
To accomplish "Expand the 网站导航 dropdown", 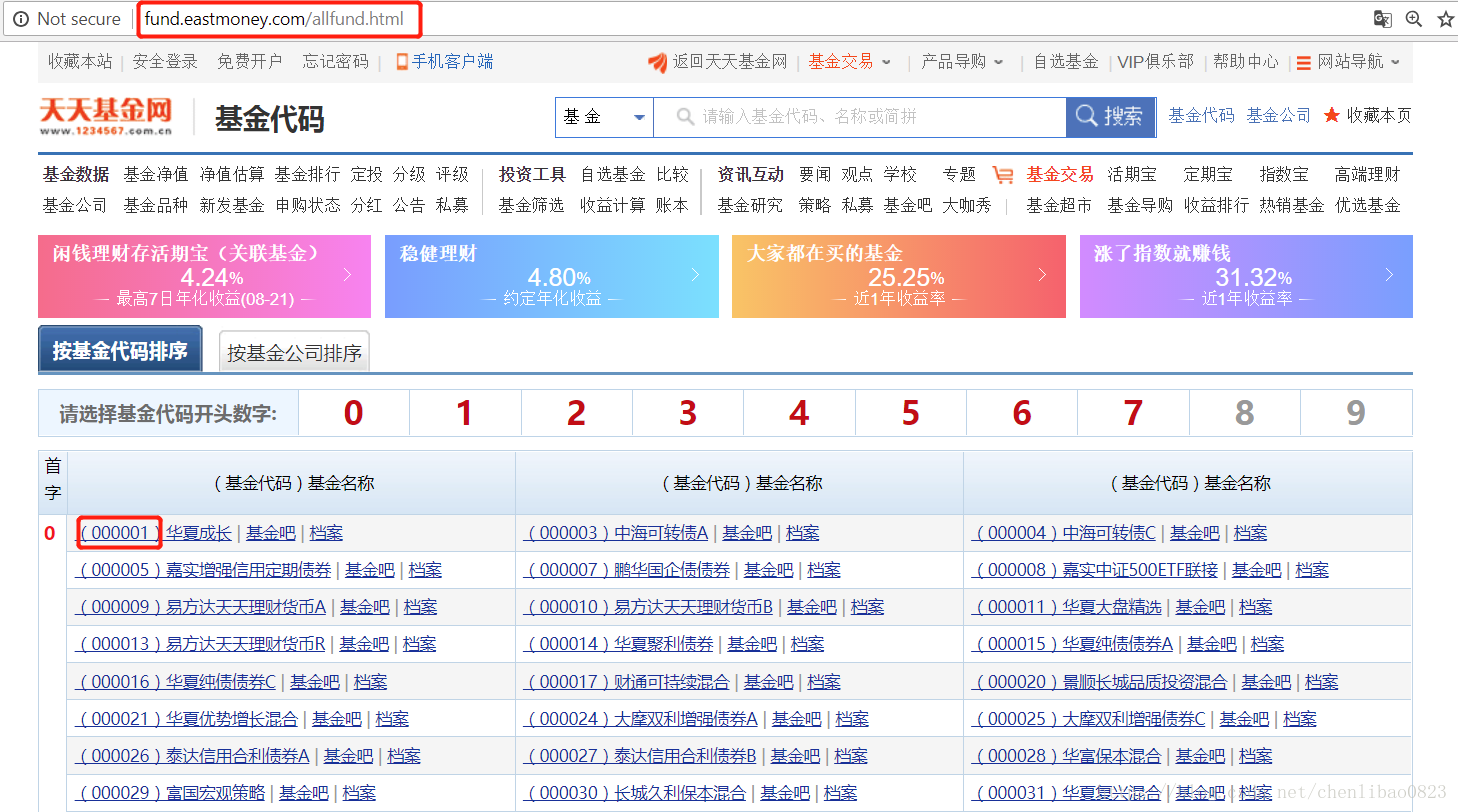I will point(1349,62).
